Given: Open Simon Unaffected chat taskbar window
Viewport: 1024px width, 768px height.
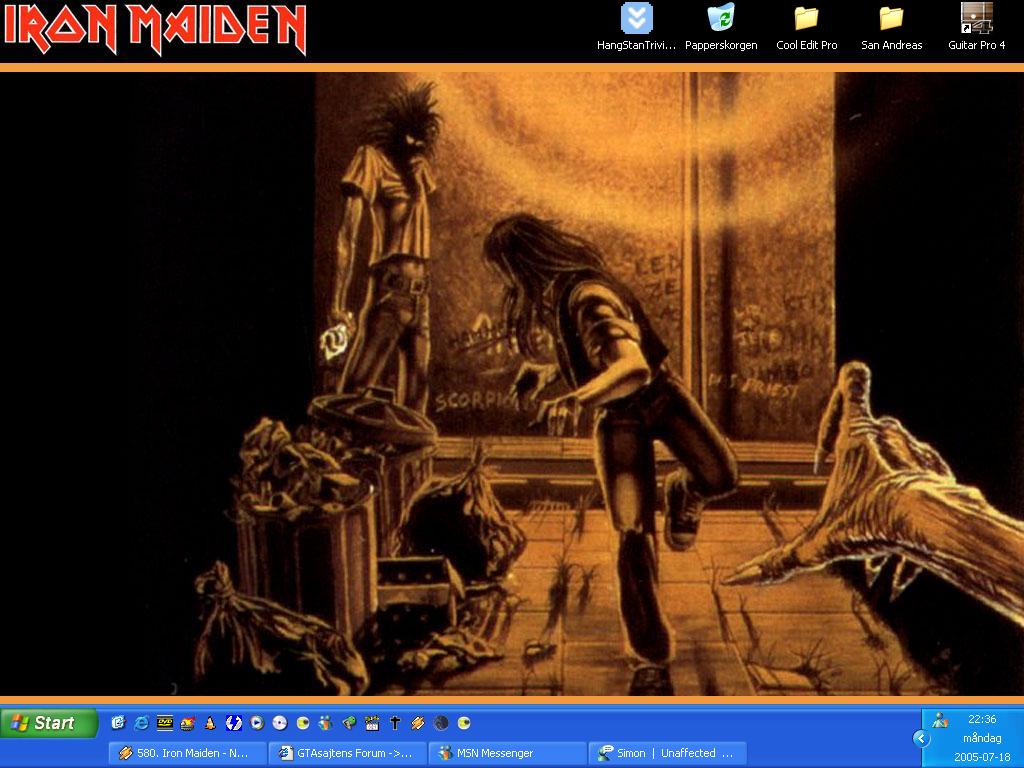Looking at the screenshot, I should (667, 753).
